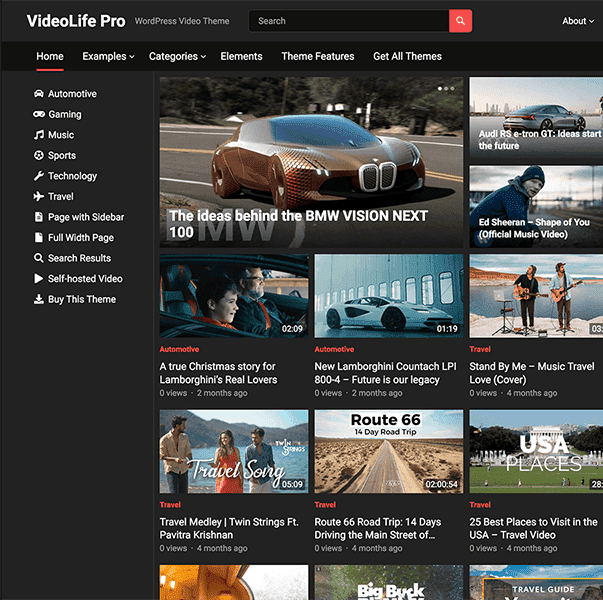Open the Route 66 Road Trip thumbnail
The width and height of the screenshot is (603, 600).
tap(389, 451)
